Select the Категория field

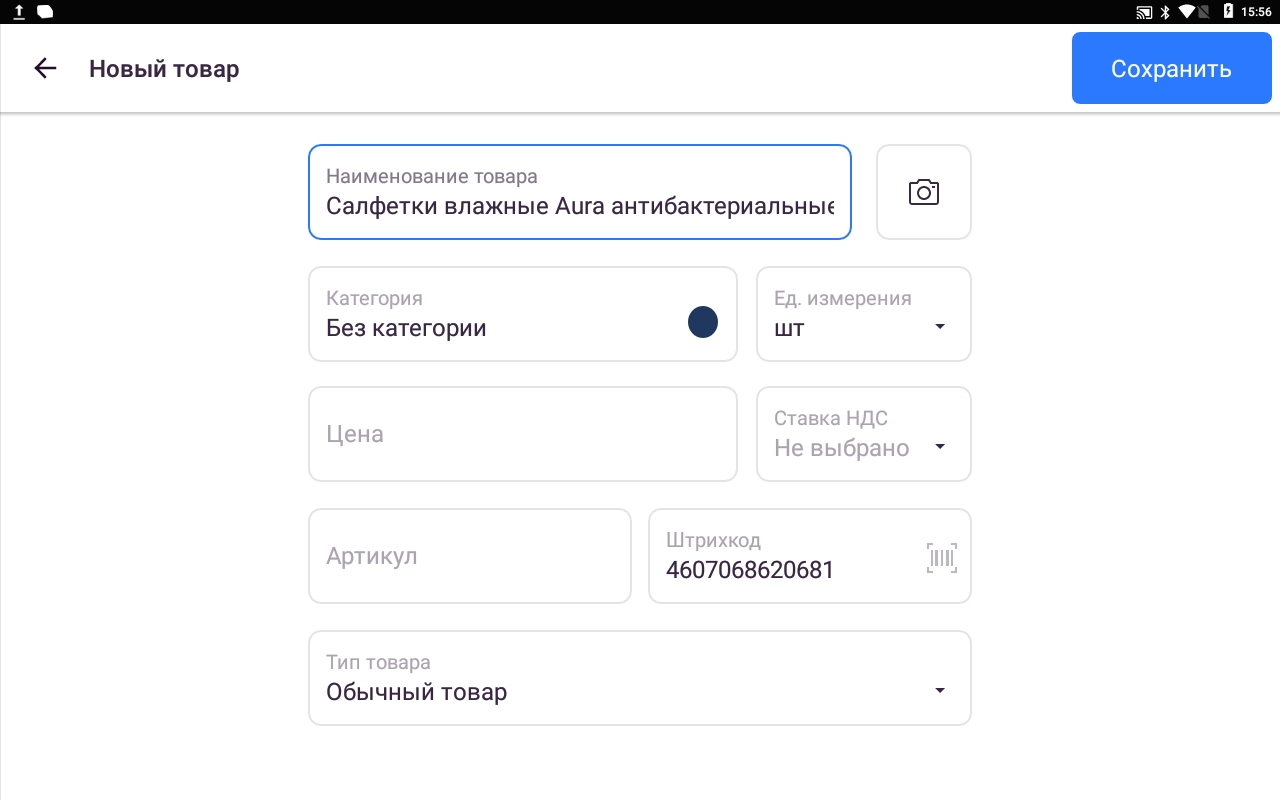coord(523,314)
